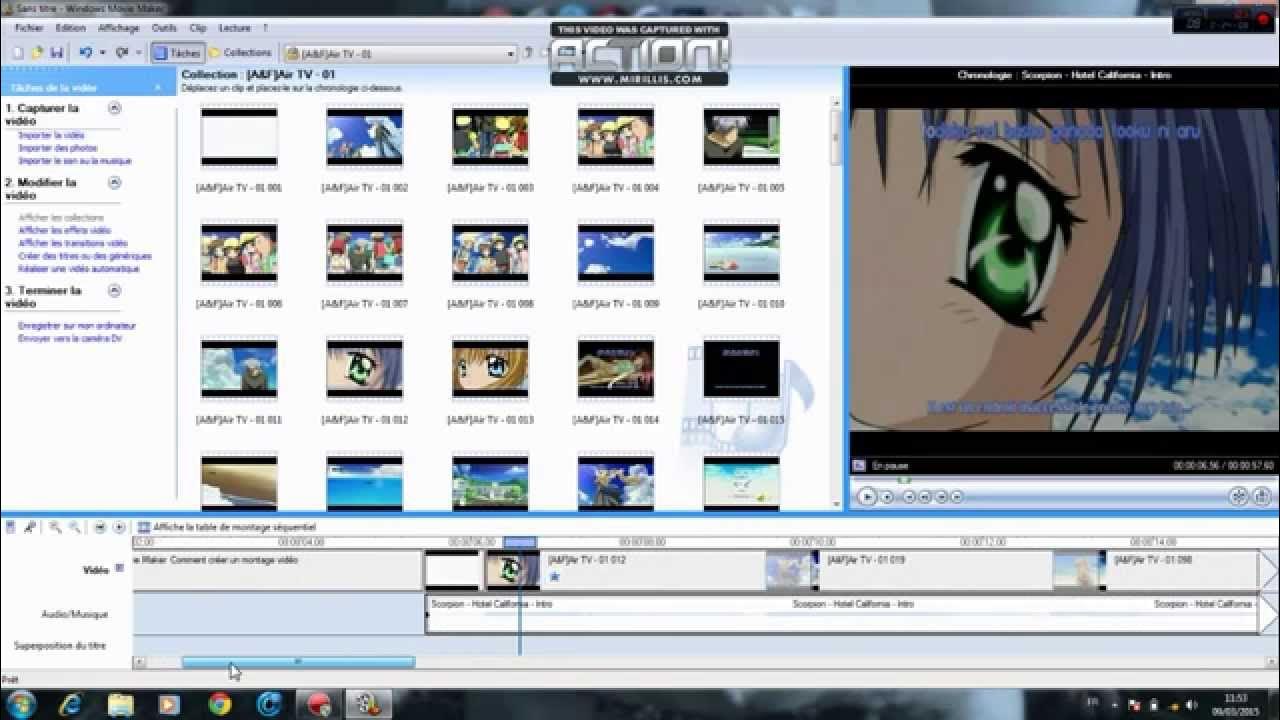
Task: Select clip thumbnail Air TV - 01 012
Action: pos(365,369)
